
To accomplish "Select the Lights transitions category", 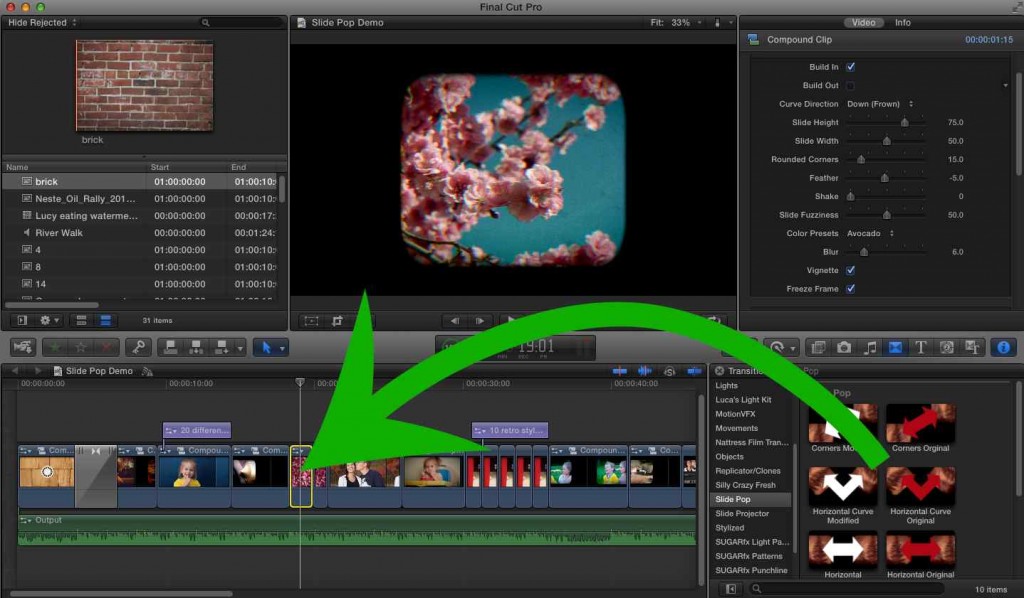I will click(x=751, y=386).
